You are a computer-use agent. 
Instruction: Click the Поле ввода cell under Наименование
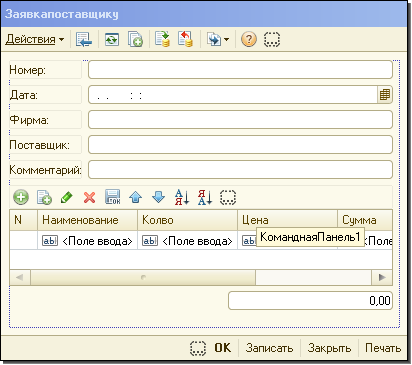coord(87,240)
